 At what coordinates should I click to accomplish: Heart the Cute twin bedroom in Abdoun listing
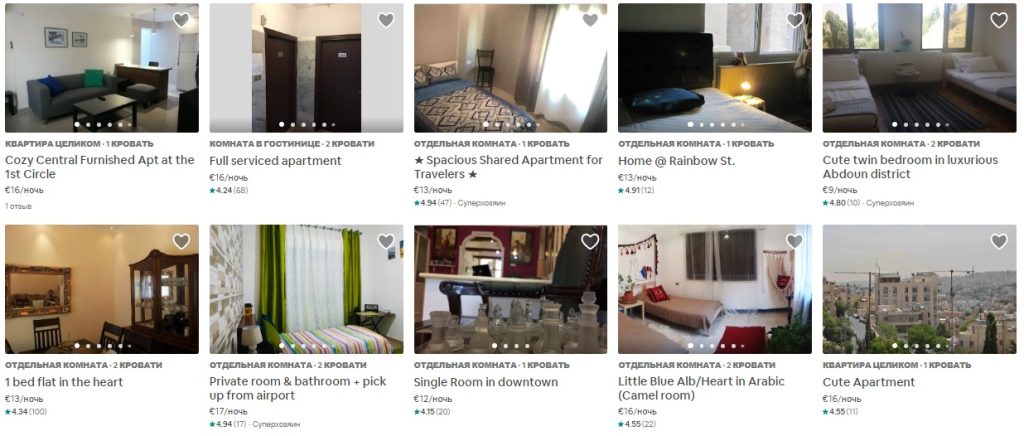pyautogui.click(x=999, y=20)
